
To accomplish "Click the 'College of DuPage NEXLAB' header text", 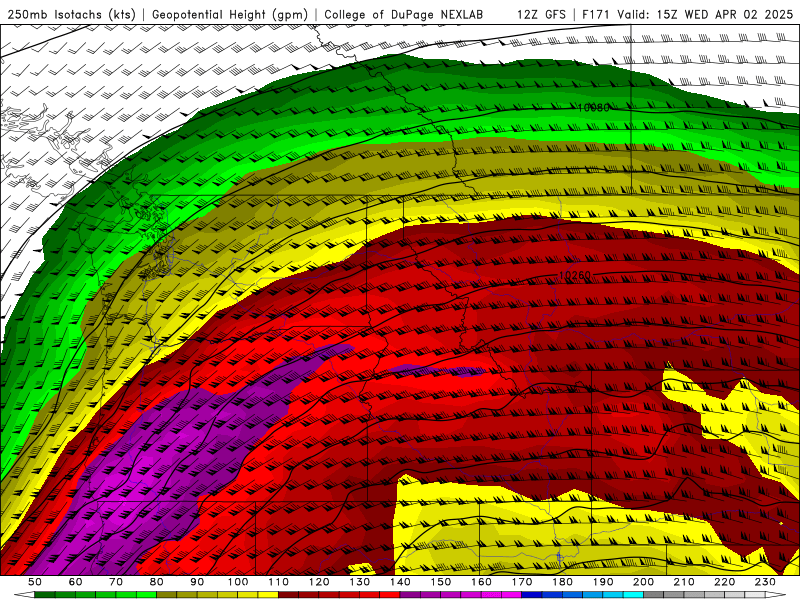I will pos(404,14).
